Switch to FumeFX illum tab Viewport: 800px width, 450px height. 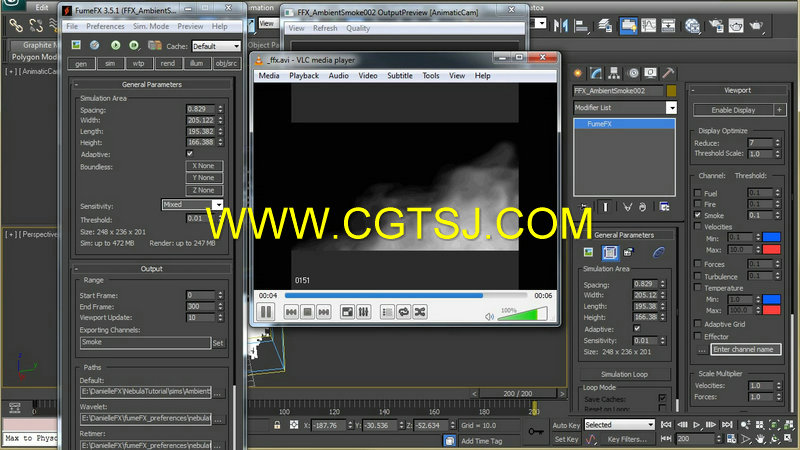196,64
